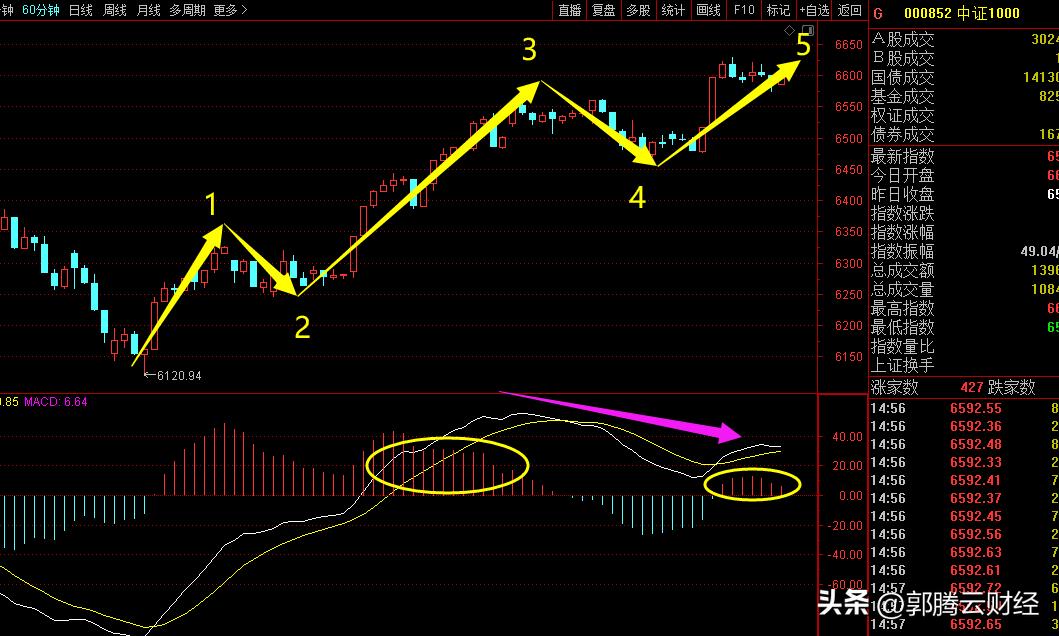The width and height of the screenshot is (1059, 636).
Task: Click the 总成交额 label
Action: (902, 270)
